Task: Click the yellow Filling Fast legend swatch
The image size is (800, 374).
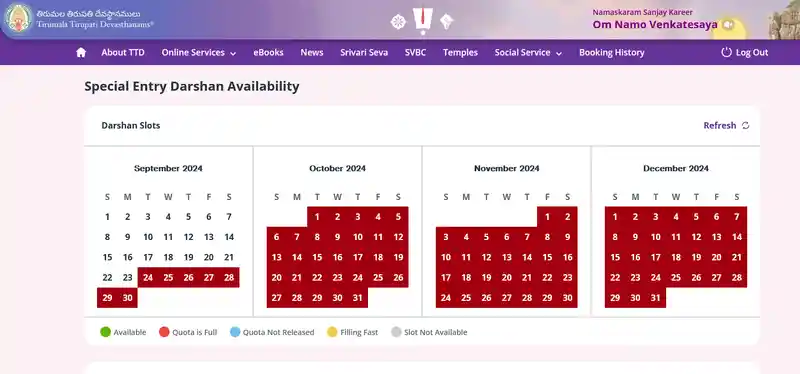Action: click(x=332, y=332)
